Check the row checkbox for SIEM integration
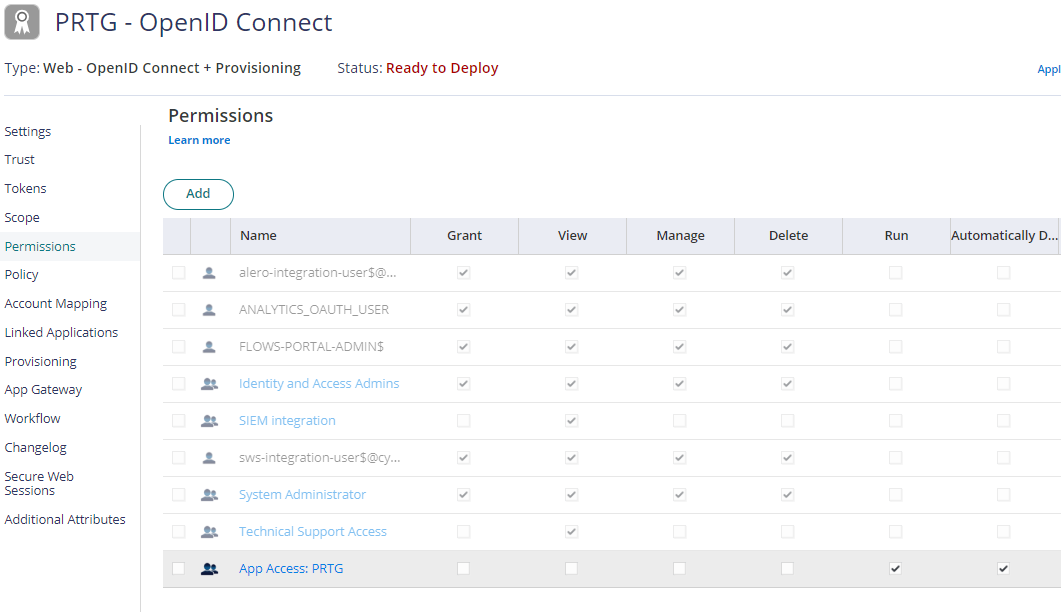Viewport: 1061px width, 612px height. click(178, 420)
